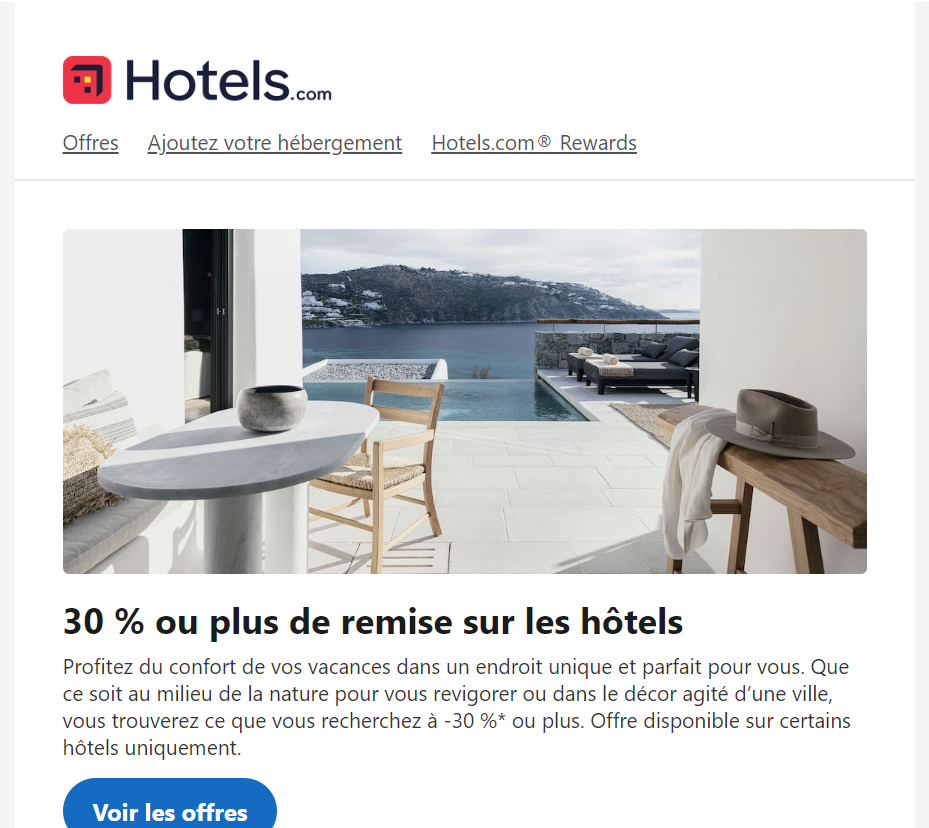Image resolution: width=929 pixels, height=828 pixels.
Task: Click the Hotels.com wordmark text
Action: tap(228, 81)
